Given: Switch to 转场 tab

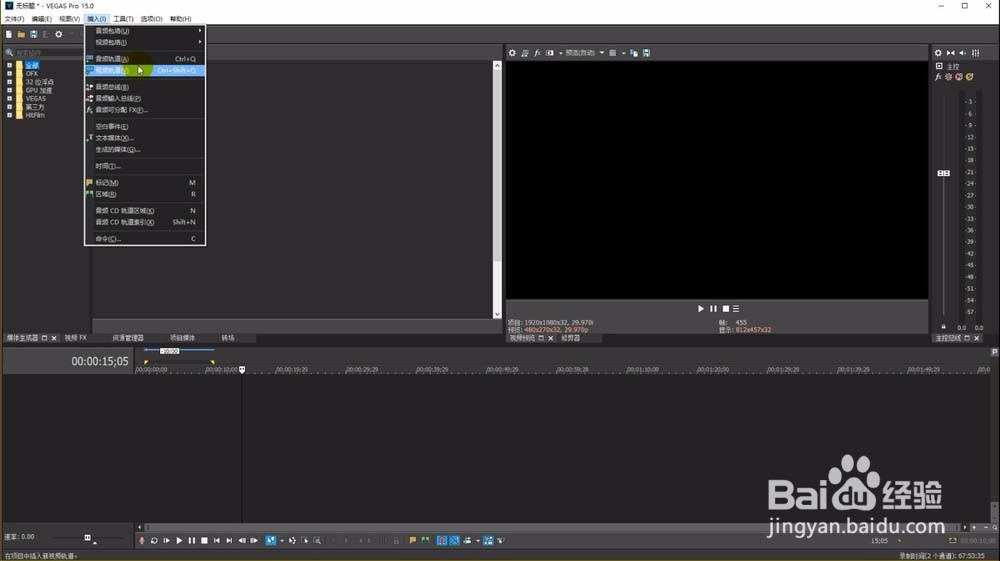Looking at the screenshot, I should 228,338.
